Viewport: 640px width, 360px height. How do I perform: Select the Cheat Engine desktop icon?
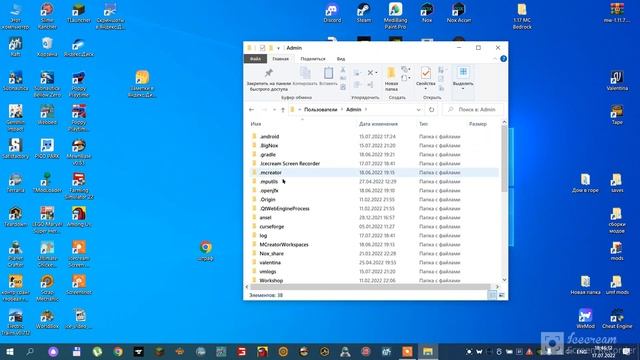point(617,318)
